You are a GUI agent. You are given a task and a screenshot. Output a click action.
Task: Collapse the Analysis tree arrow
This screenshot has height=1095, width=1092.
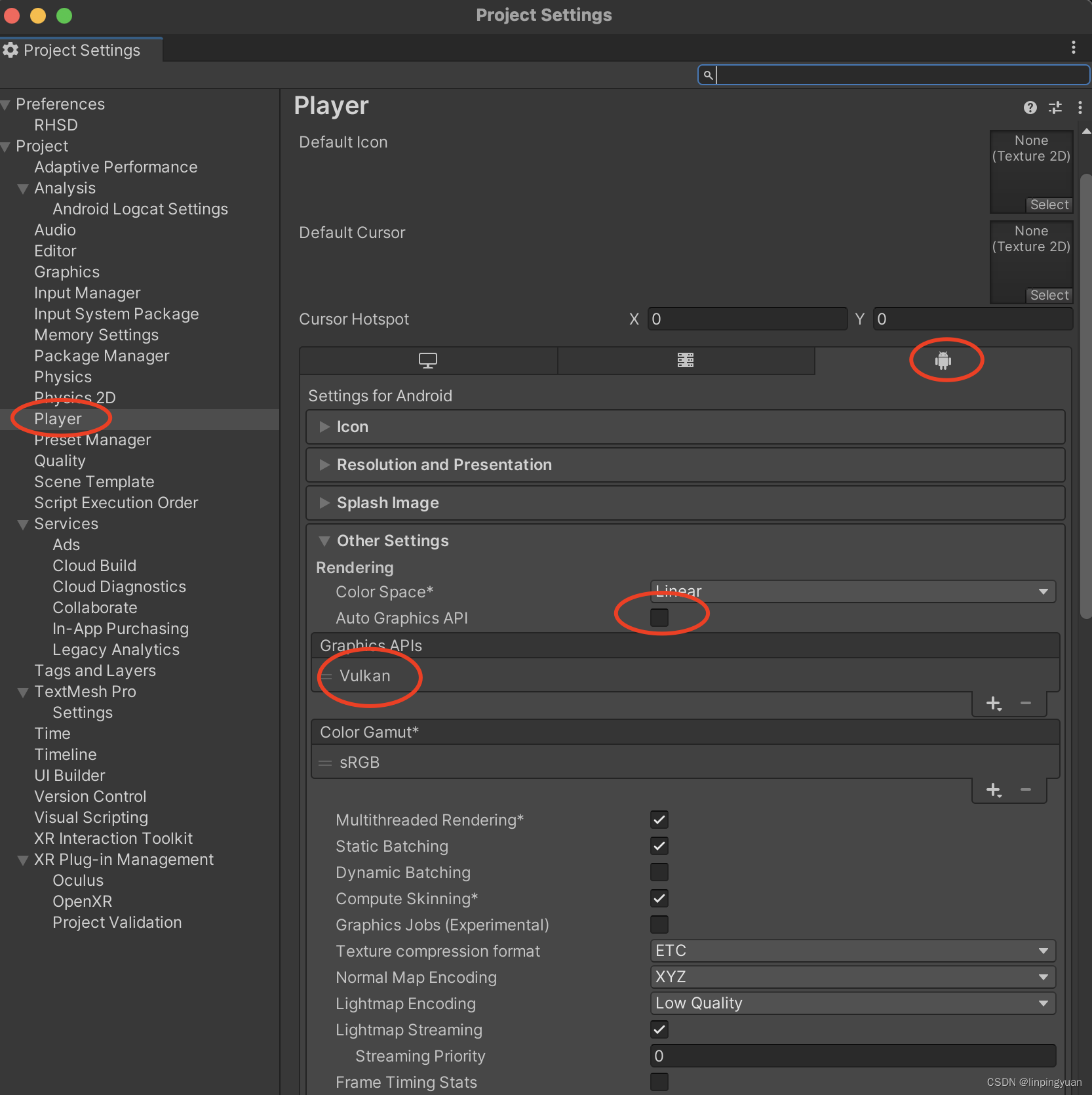tap(23, 189)
